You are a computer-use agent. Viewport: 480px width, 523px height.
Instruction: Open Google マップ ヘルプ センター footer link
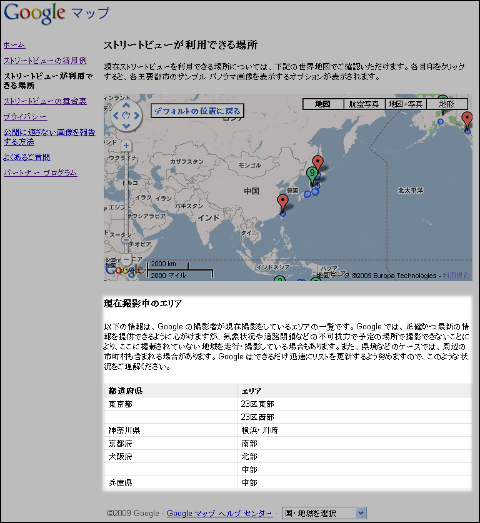point(219,513)
